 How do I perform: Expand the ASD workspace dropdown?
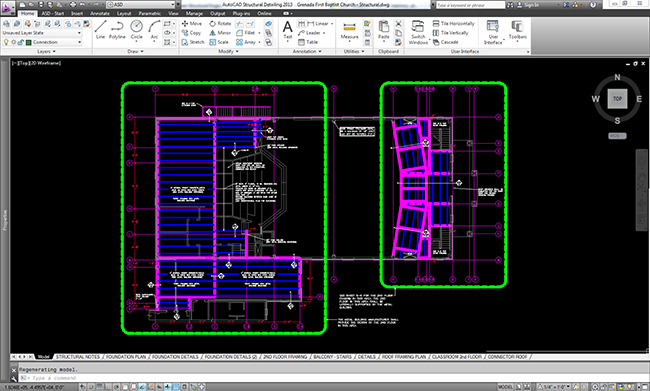140,5
